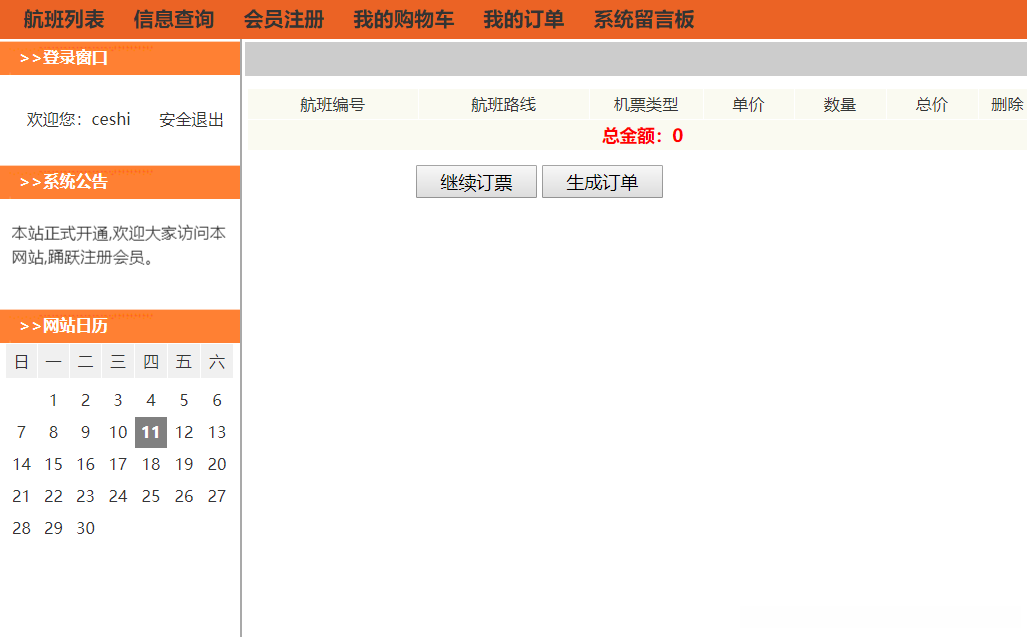The width and height of the screenshot is (1027, 637).
Task: Click the 日 weekday header
Action: coord(21,361)
